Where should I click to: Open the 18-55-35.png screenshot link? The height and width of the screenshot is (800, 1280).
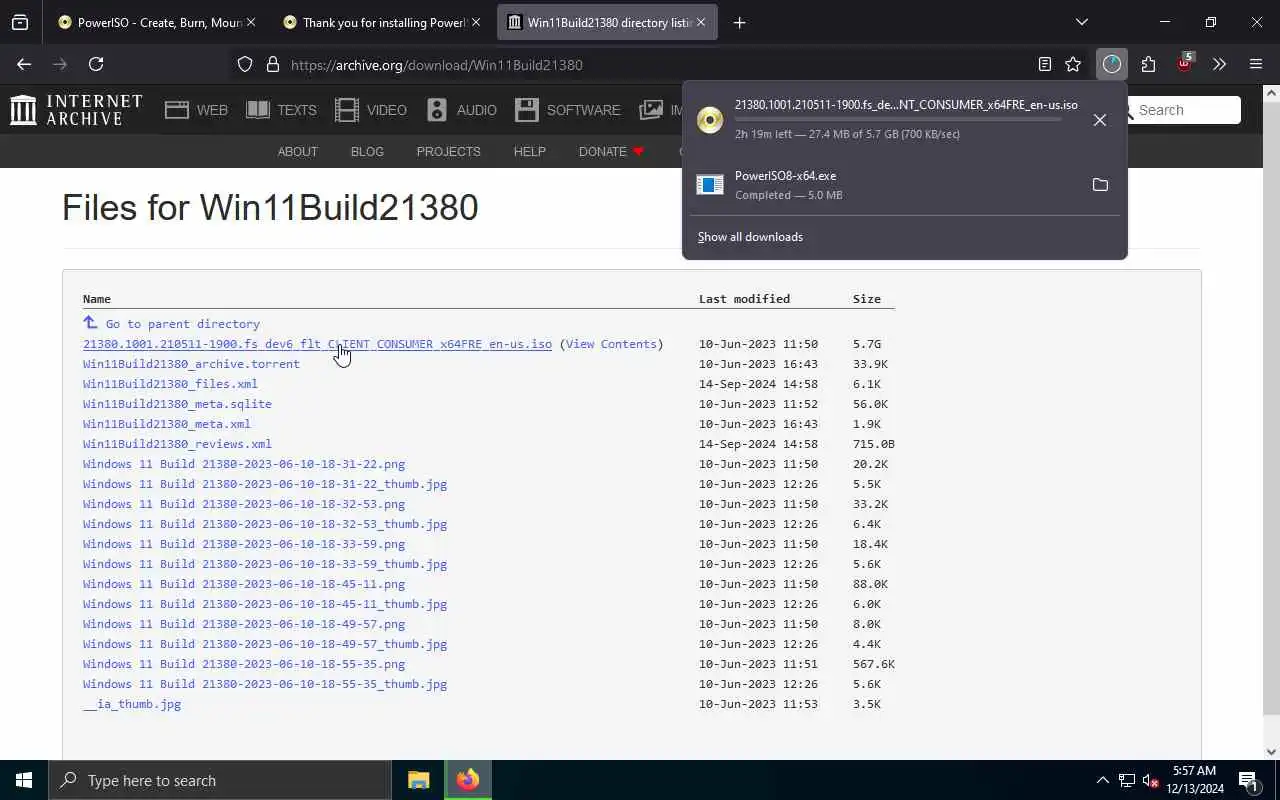pos(244,664)
